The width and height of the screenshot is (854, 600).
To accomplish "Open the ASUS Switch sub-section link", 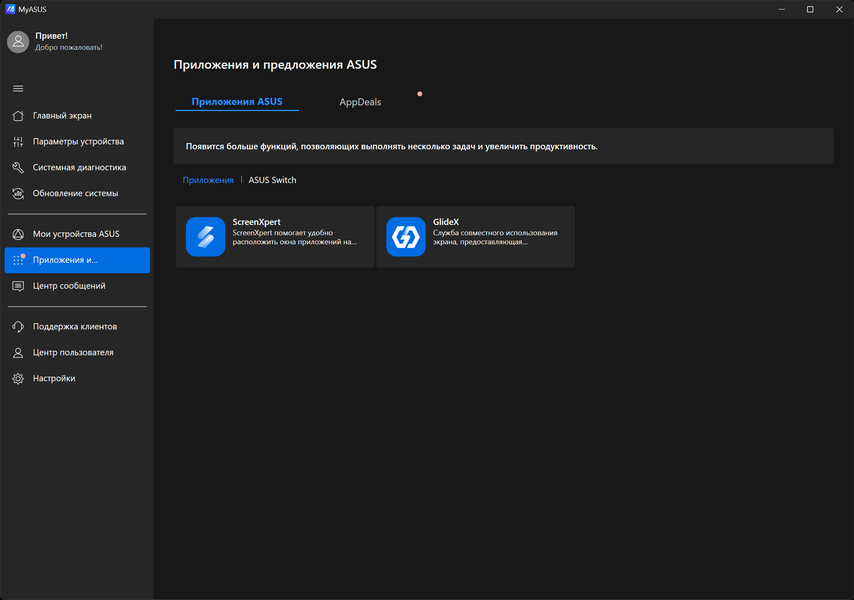I will click(272, 180).
